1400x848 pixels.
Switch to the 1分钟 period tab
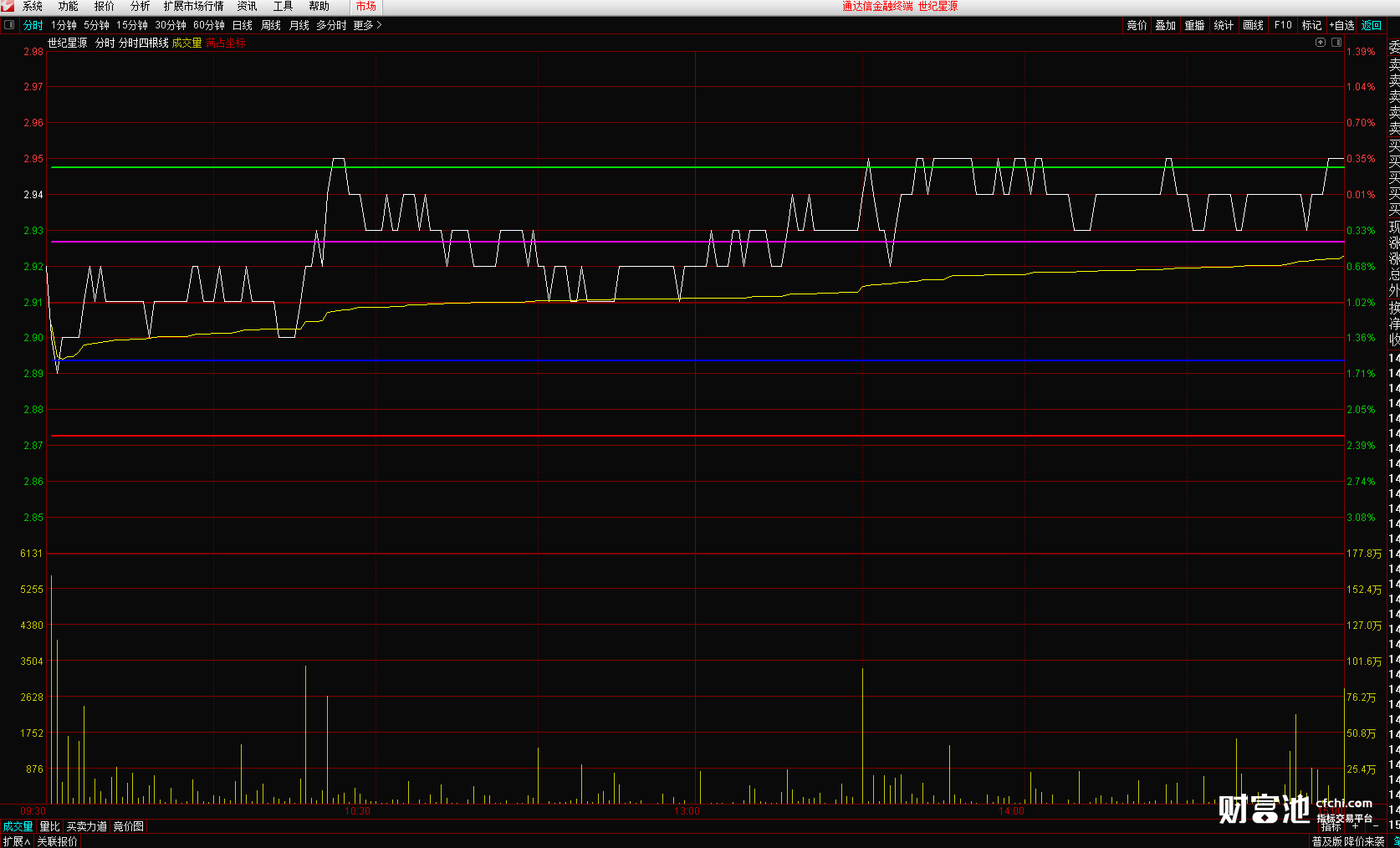[64, 26]
